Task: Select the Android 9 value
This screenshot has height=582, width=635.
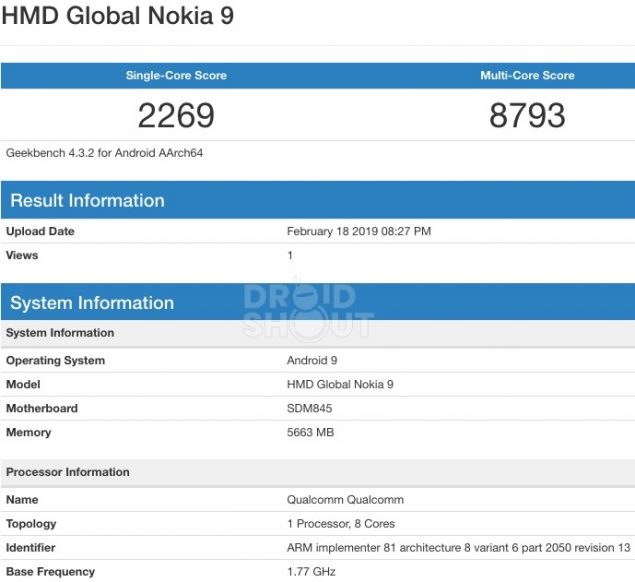Action: click(x=312, y=360)
